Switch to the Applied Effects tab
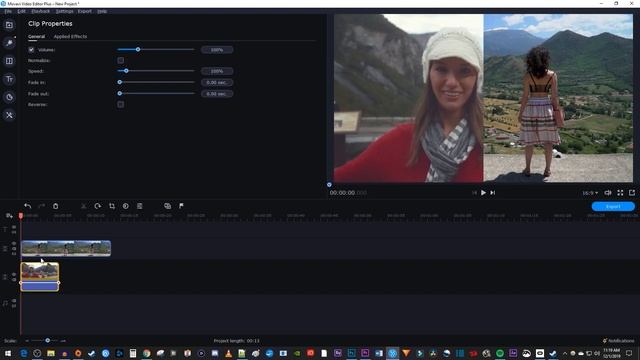The width and height of the screenshot is (640, 360). coord(70,36)
